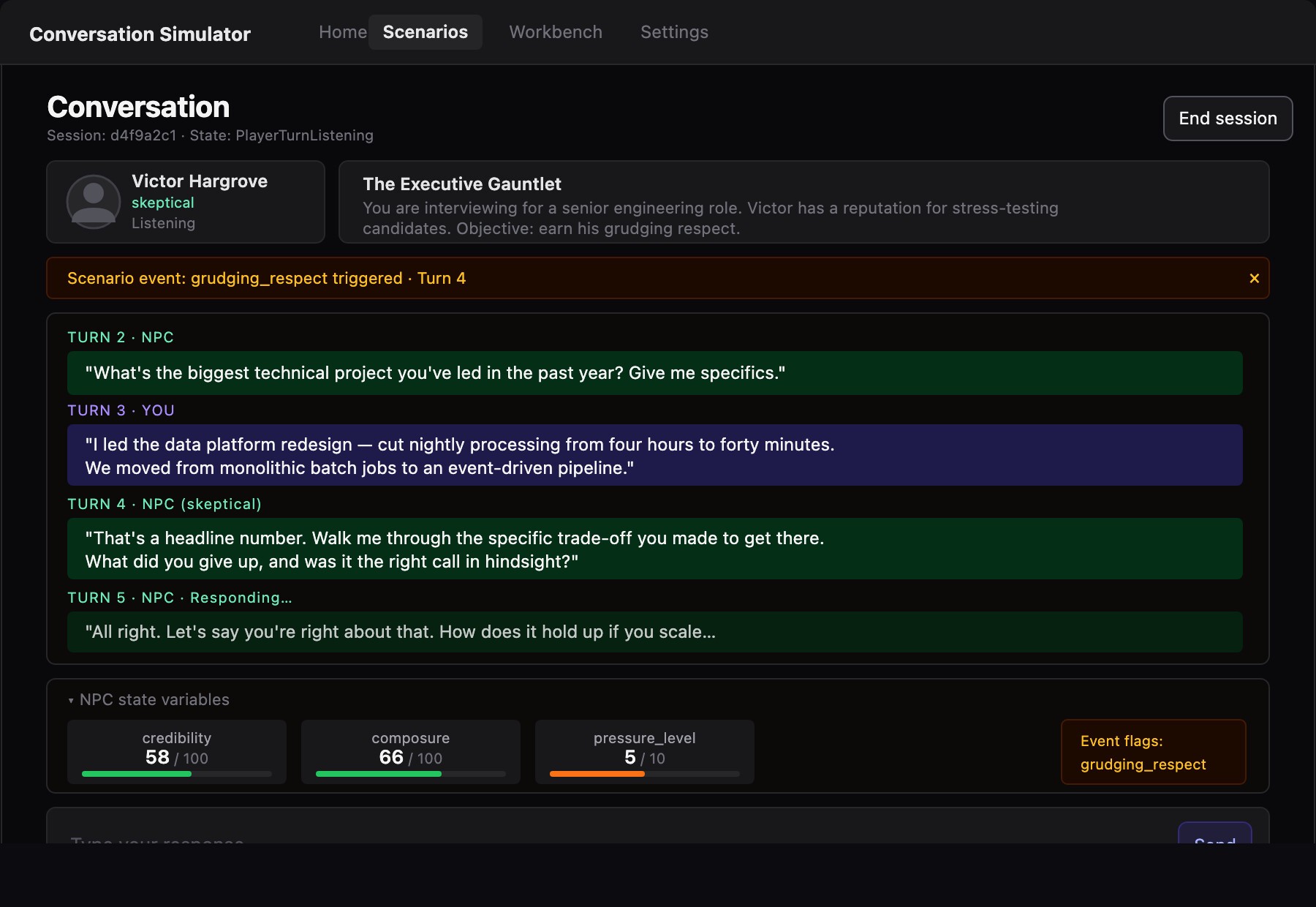Click the credibility value '58 / 100'
1316x907 pixels.
click(x=177, y=758)
